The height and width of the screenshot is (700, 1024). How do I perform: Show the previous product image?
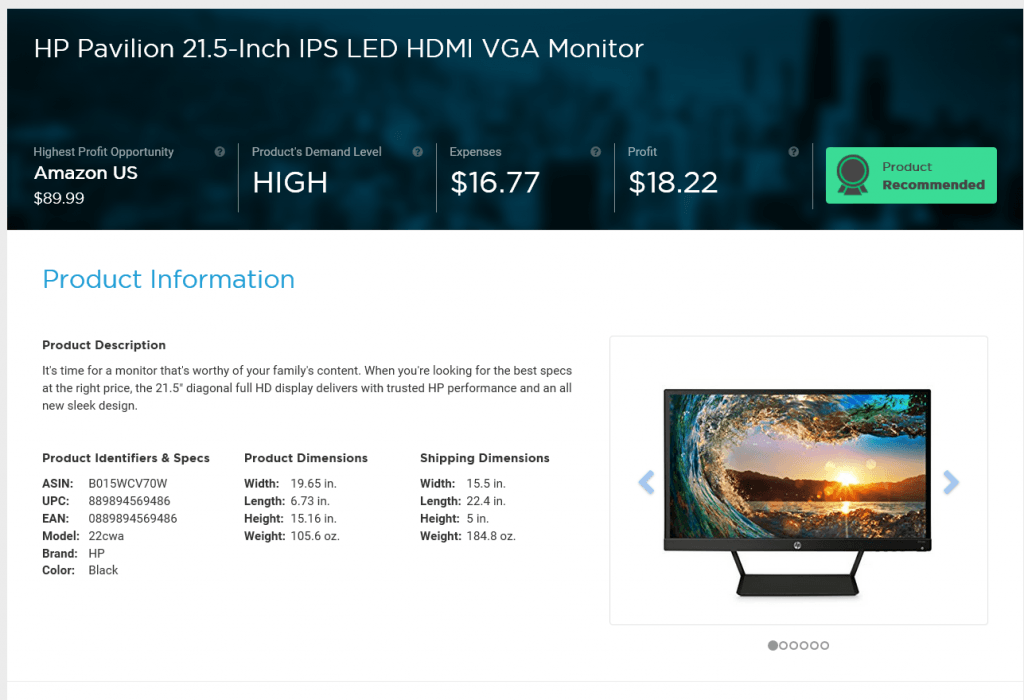(646, 483)
